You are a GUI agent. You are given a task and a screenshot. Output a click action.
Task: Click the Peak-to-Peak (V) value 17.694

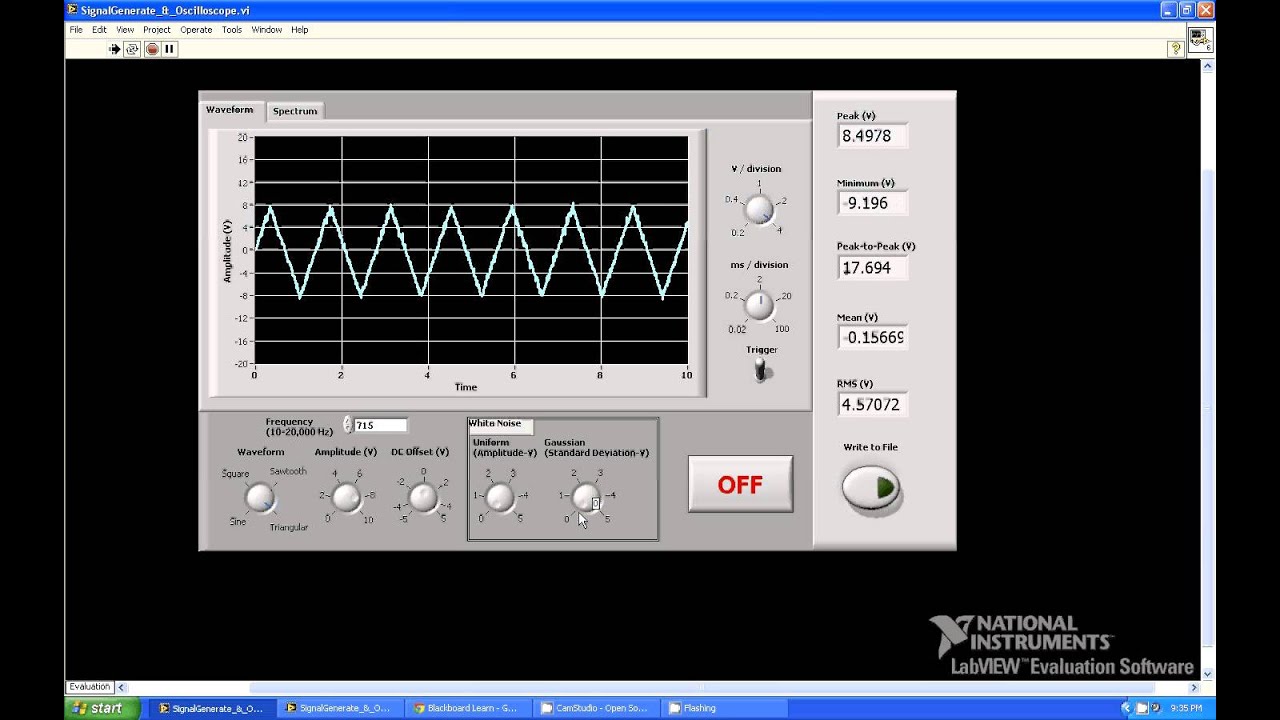click(x=872, y=268)
